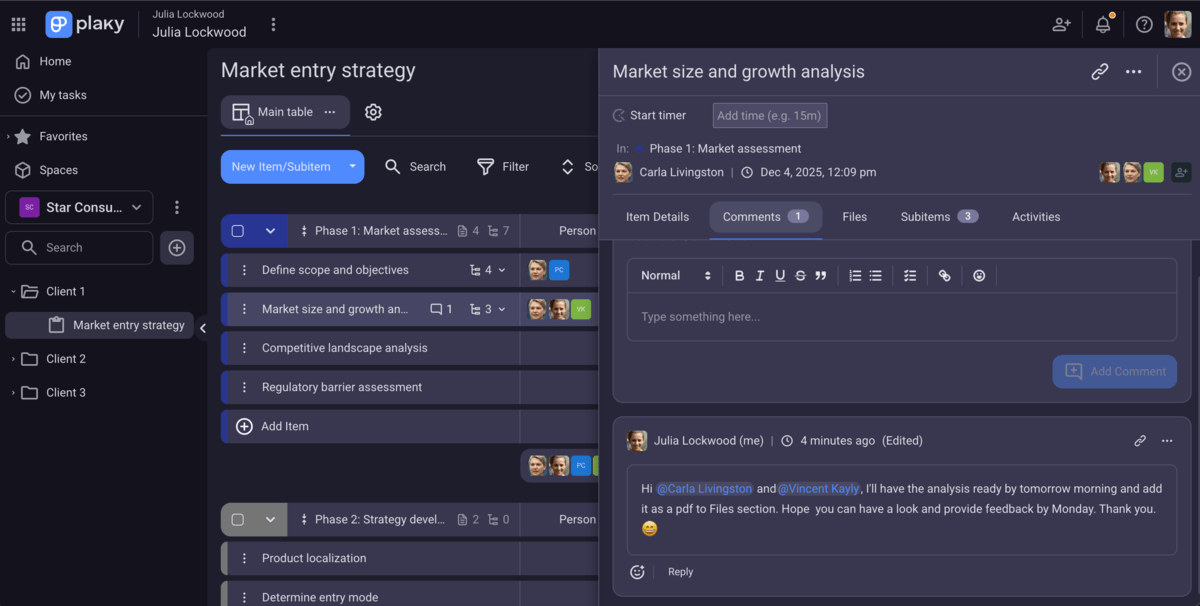Insert emoji in comment editor
The image size is (1200, 606).
click(979, 276)
